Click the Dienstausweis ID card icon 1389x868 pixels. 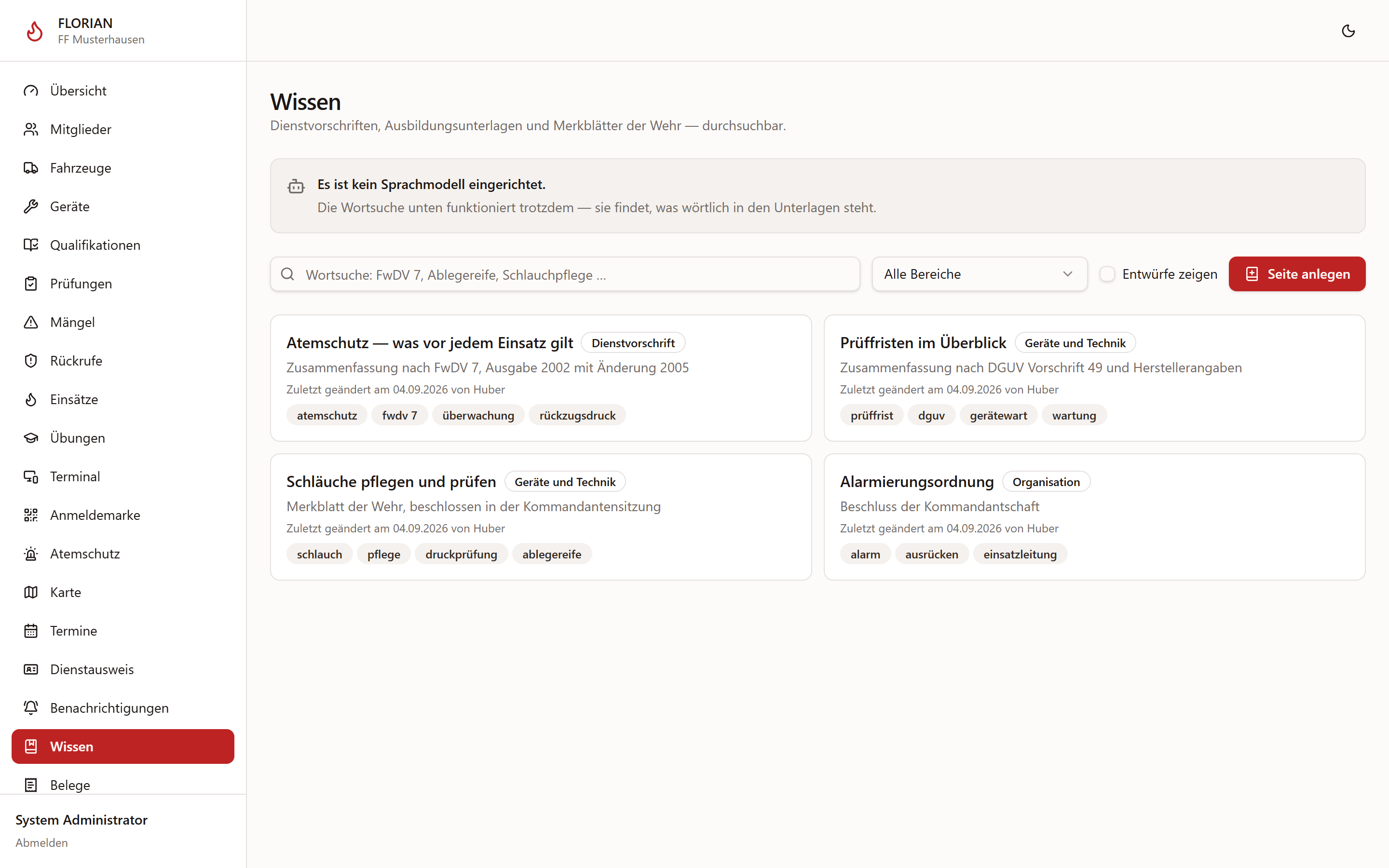coord(31,669)
